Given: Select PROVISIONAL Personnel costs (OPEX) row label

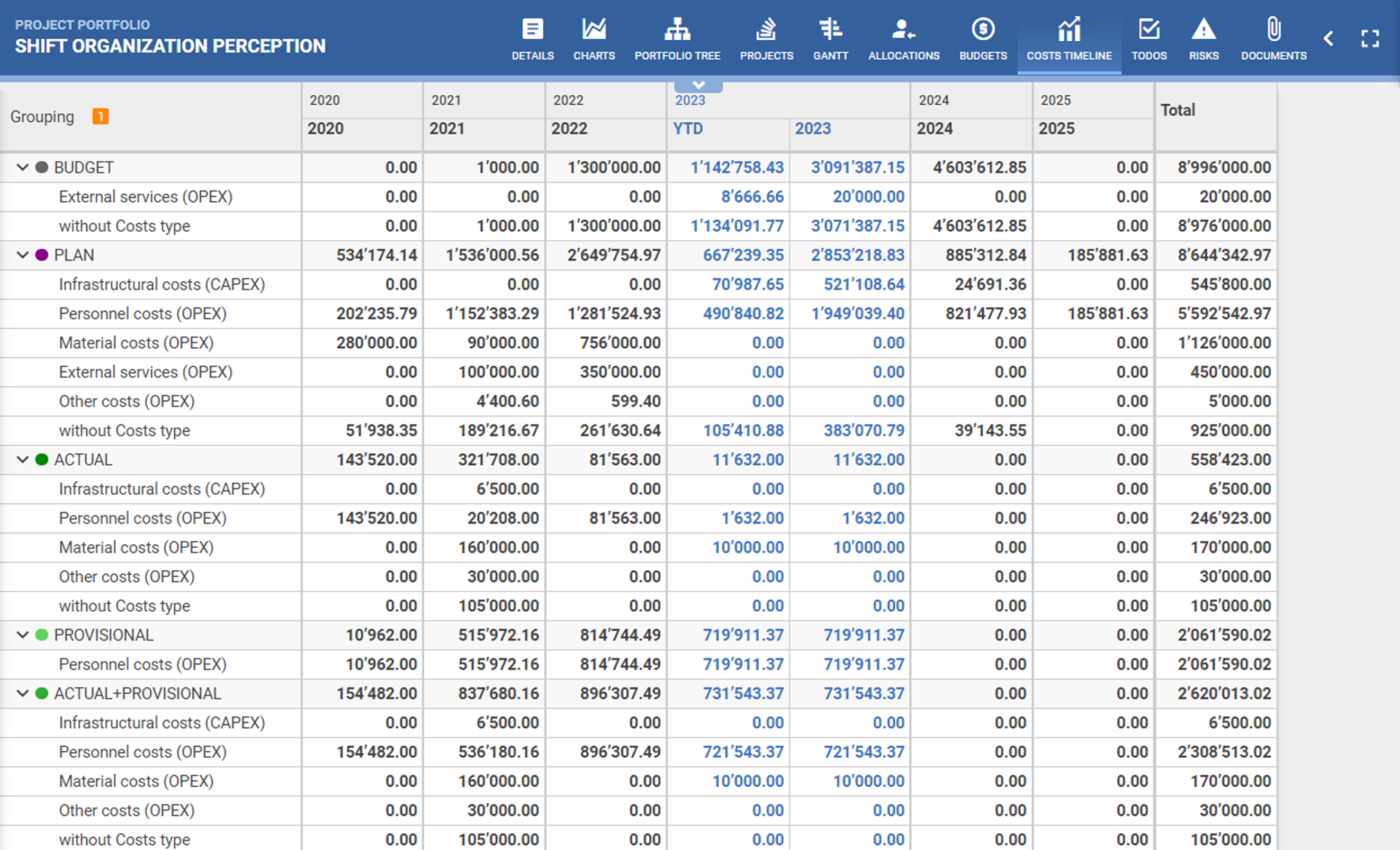Looking at the screenshot, I should coord(142,664).
